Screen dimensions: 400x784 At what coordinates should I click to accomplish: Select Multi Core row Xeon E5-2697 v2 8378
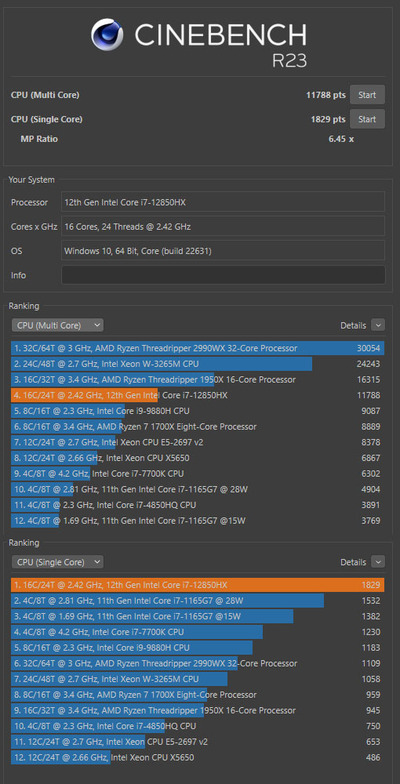pyautogui.click(x=198, y=442)
